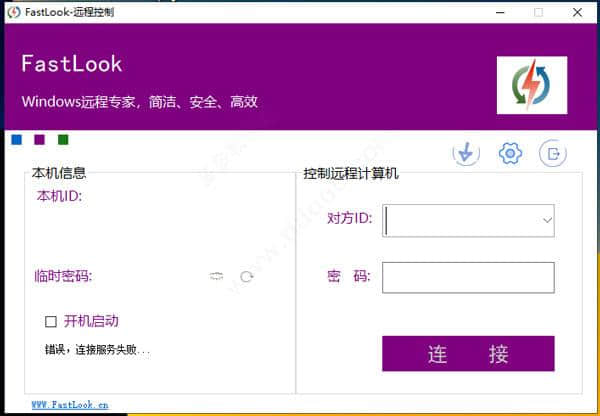Select the purple theme color square
The height and width of the screenshot is (416, 600).
pyautogui.click(x=39, y=140)
